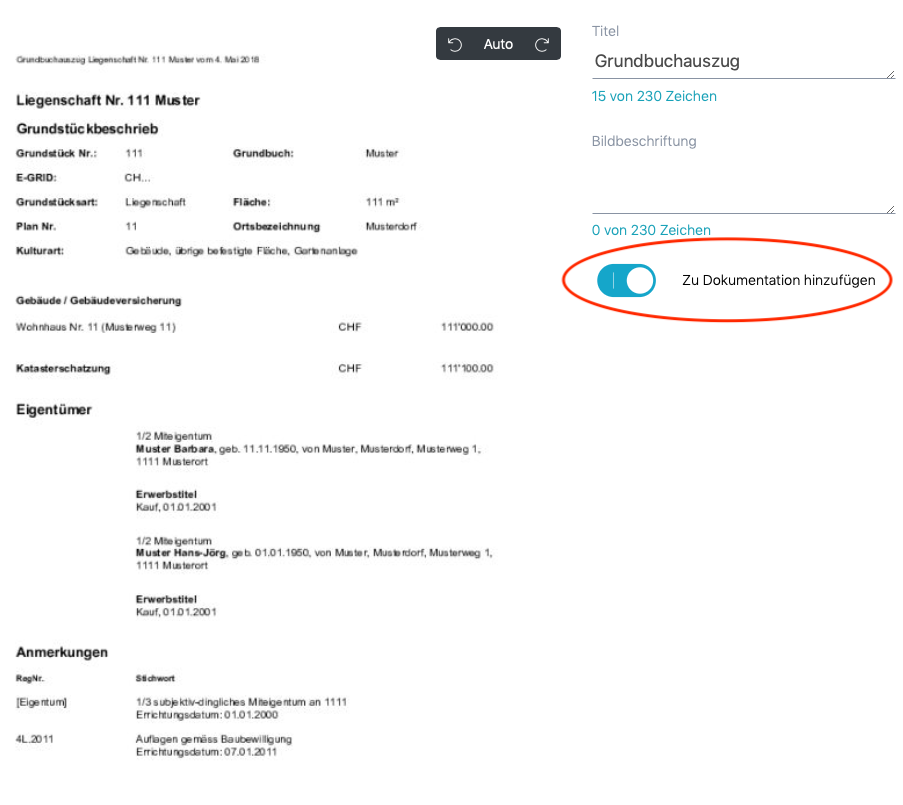Rotate the document preview clockwise
Screen dimensions: 903x805
(x=542, y=44)
